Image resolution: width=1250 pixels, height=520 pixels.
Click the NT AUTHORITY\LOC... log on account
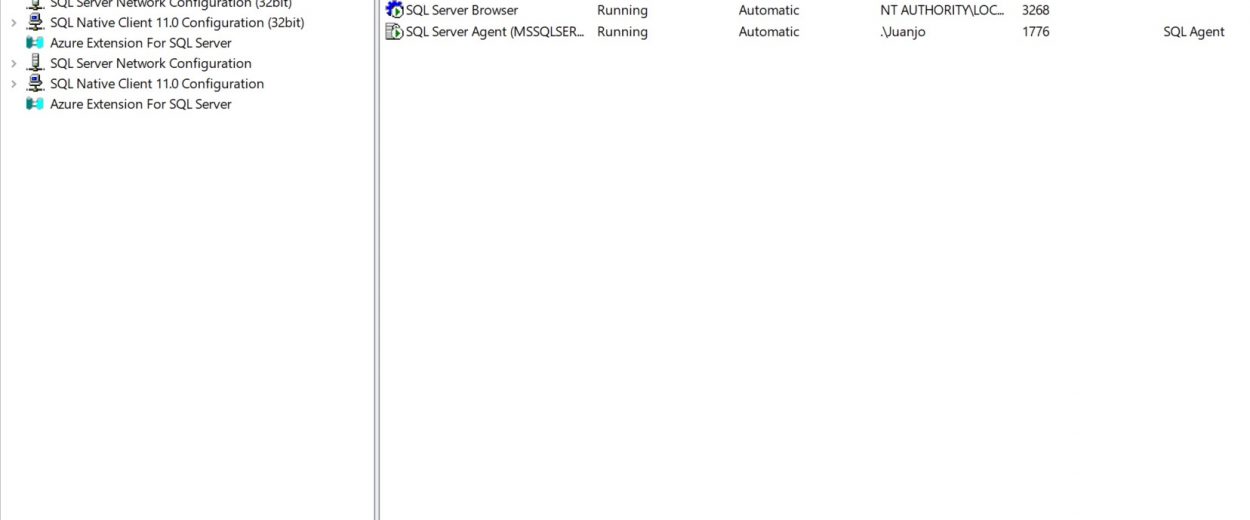(x=935, y=10)
